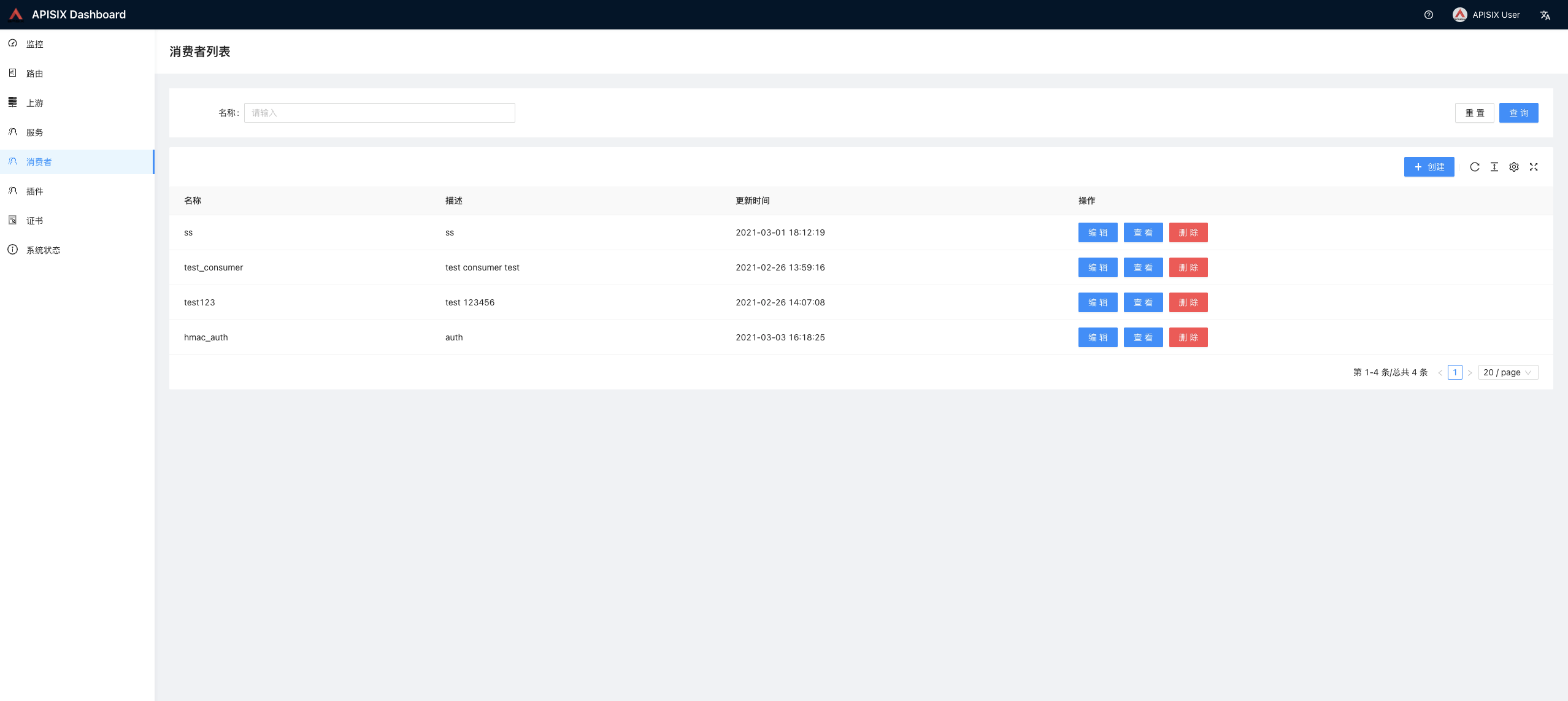This screenshot has width=1568, height=701.
Task: Click the help question mark icon
Action: (x=1428, y=15)
